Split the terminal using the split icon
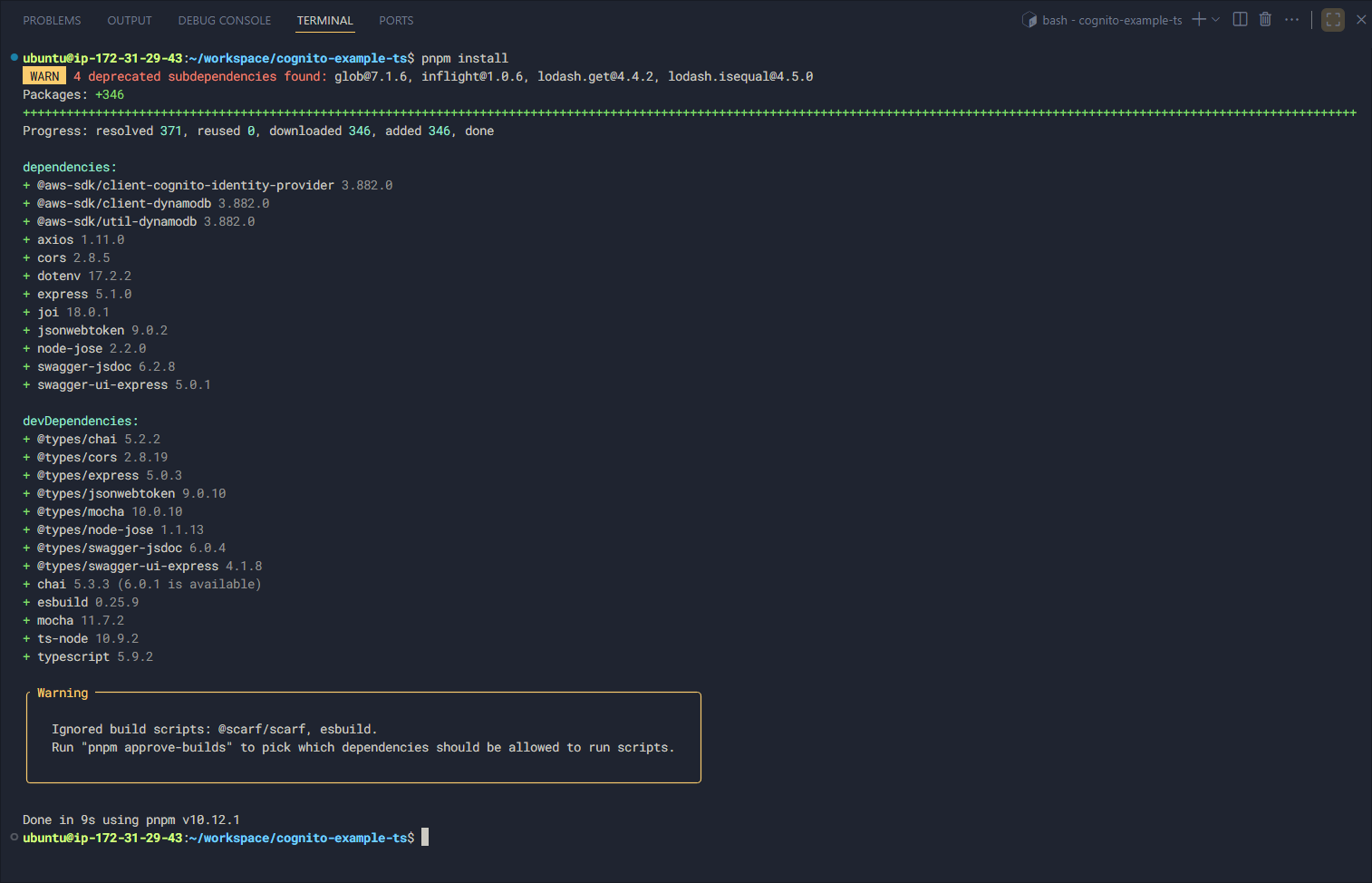 [1240, 19]
